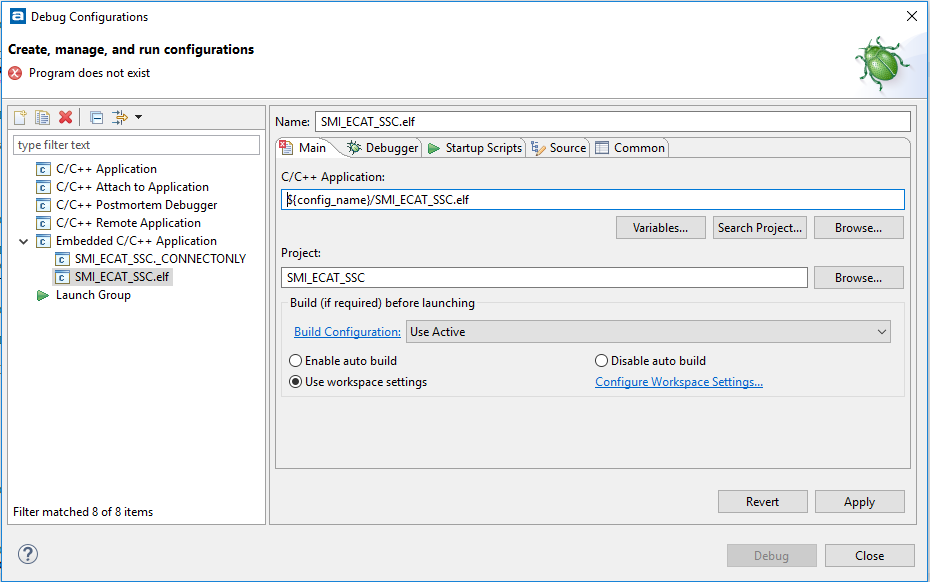
Task: Enable auto build radio button
Action: (x=296, y=361)
